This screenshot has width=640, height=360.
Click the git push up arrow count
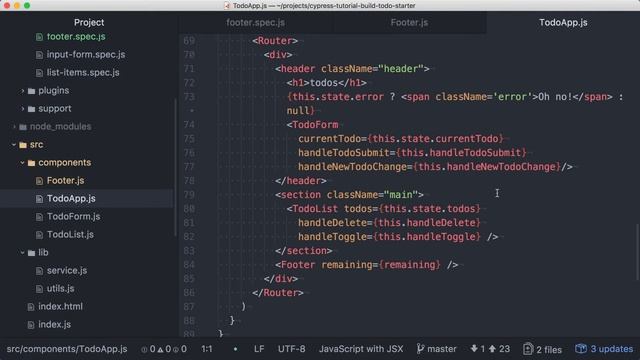click(x=499, y=349)
